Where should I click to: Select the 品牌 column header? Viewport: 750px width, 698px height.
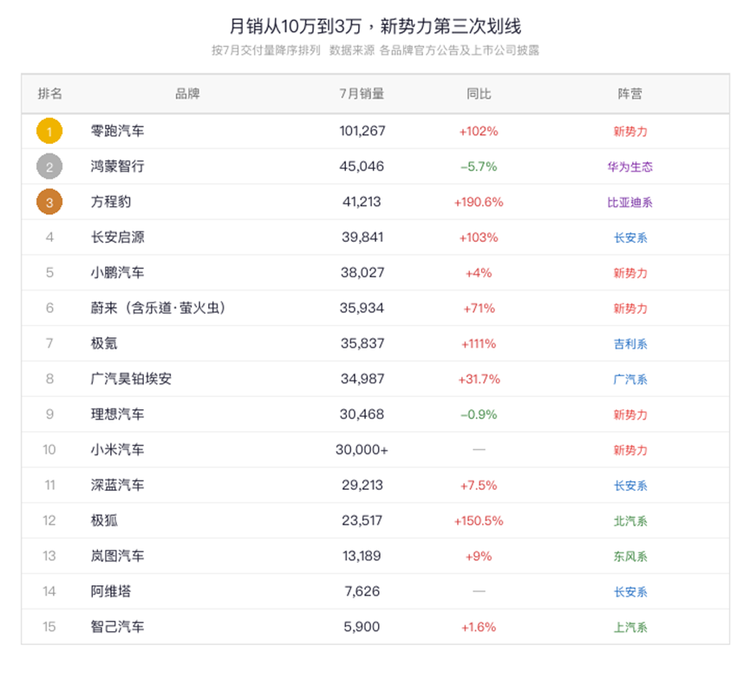coord(187,93)
